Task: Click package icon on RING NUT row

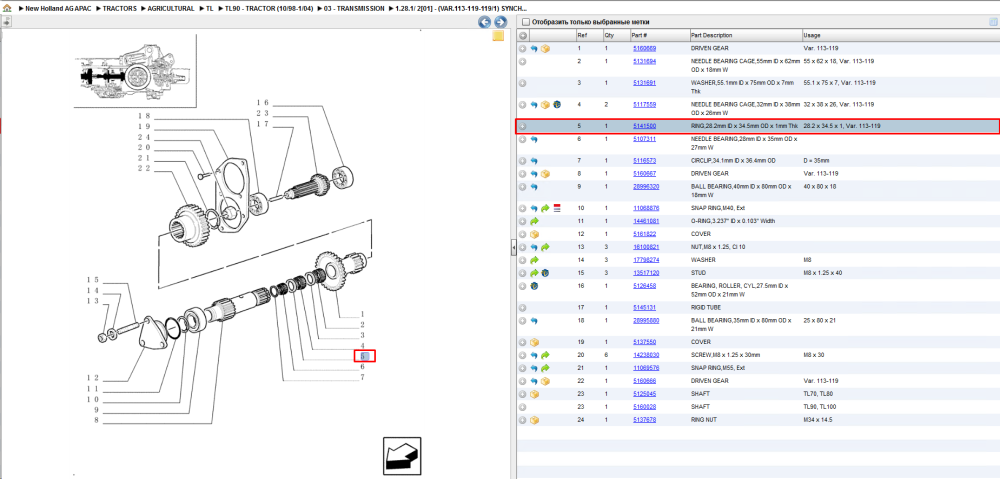Action: click(534, 420)
